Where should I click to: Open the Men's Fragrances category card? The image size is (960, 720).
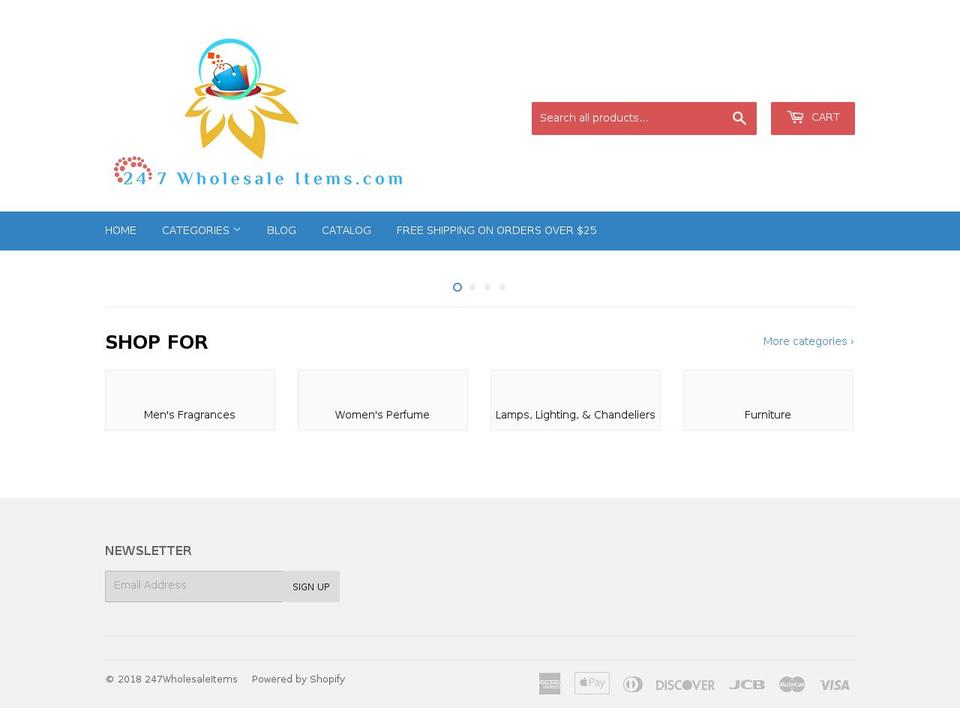(x=190, y=400)
